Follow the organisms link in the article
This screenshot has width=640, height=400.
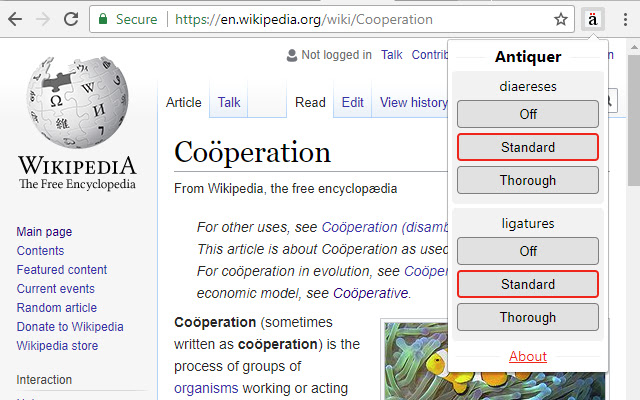pos(206,388)
